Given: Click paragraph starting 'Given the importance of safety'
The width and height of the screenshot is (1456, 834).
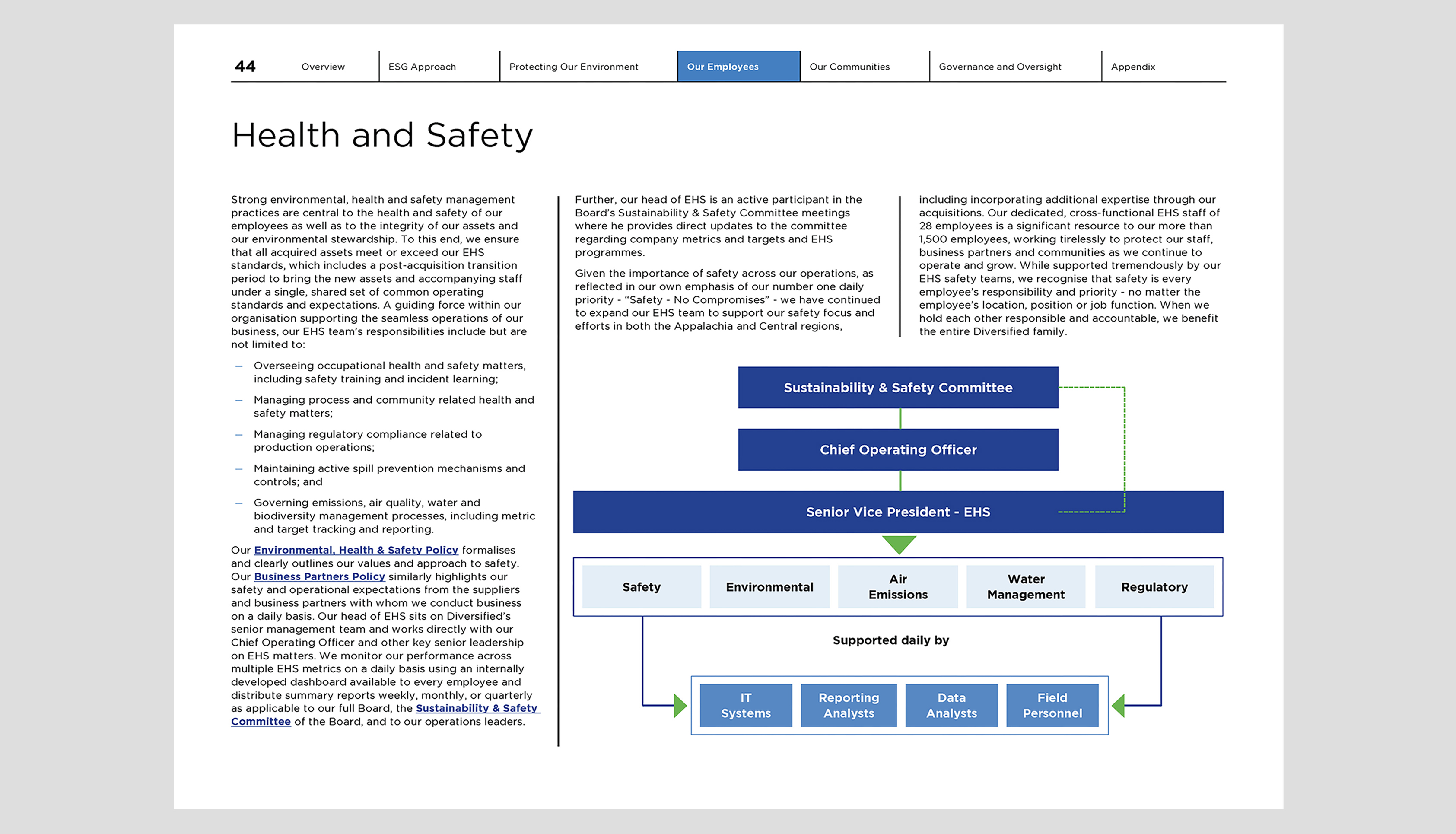Looking at the screenshot, I should (x=727, y=299).
